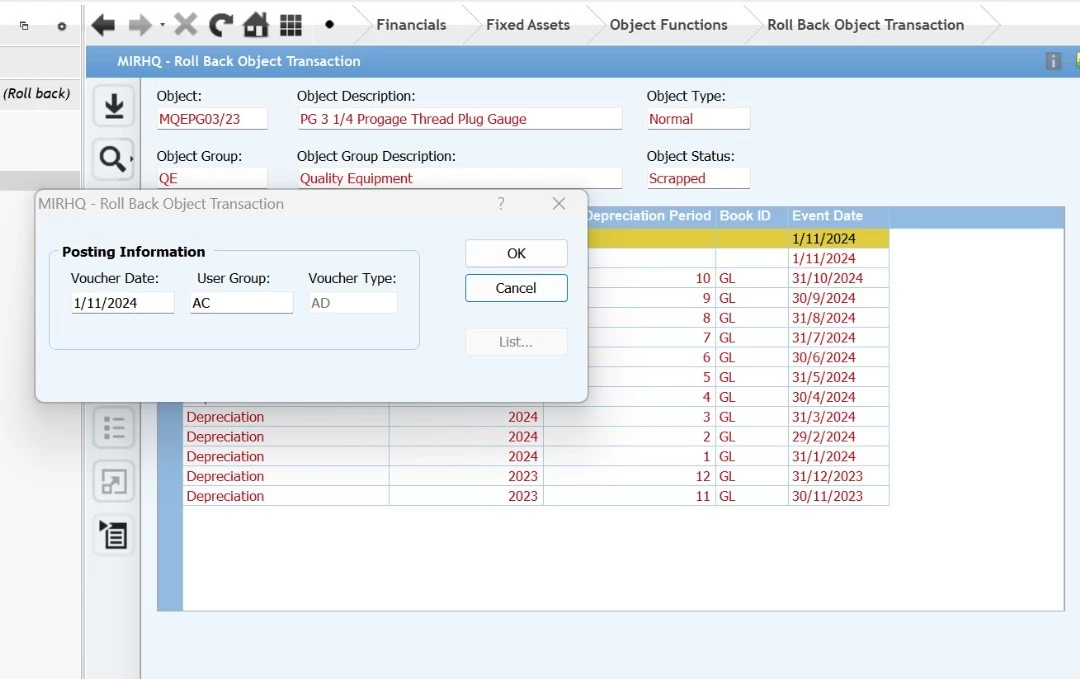
Task: Click the bulleted list icon in sidebar
Action: tap(114, 428)
